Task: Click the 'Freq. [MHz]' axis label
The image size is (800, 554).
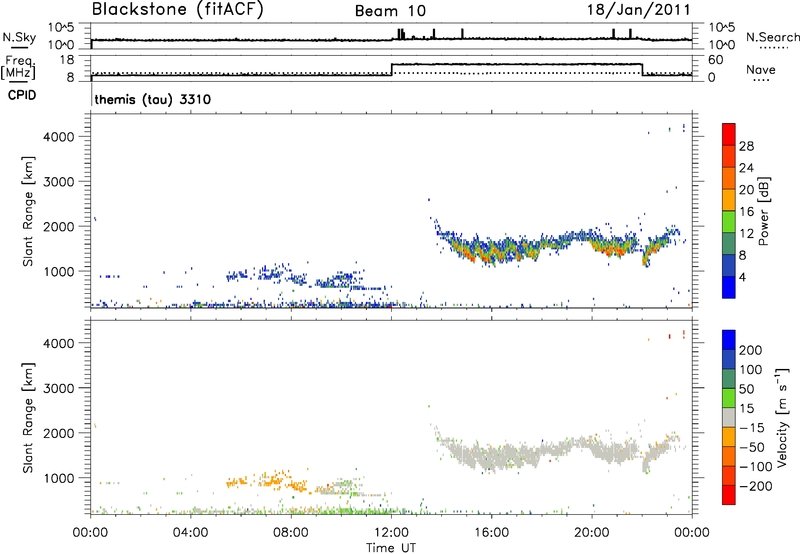Action: tap(19, 68)
